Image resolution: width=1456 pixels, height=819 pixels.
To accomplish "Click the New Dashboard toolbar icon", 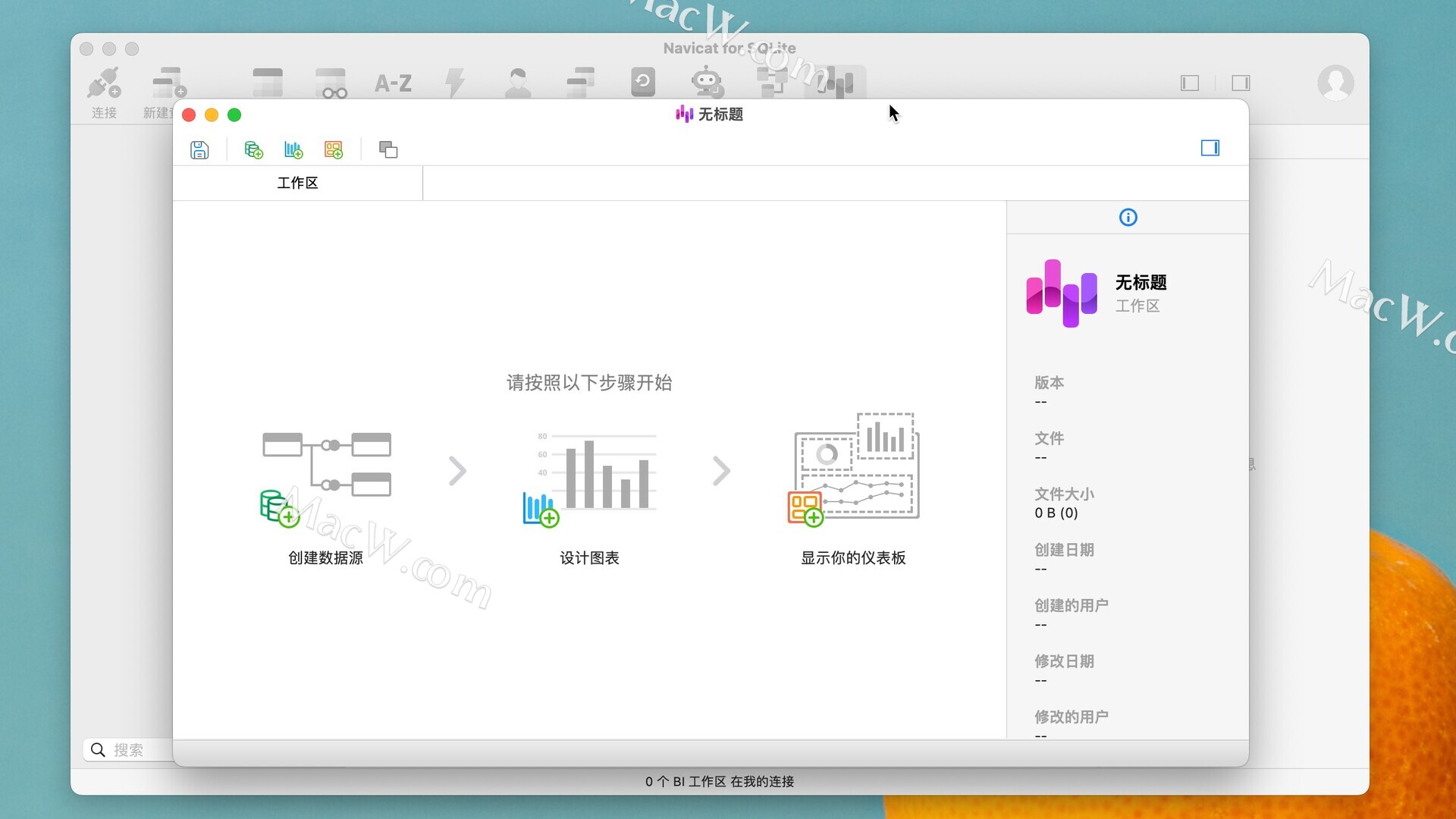I will point(334,149).
